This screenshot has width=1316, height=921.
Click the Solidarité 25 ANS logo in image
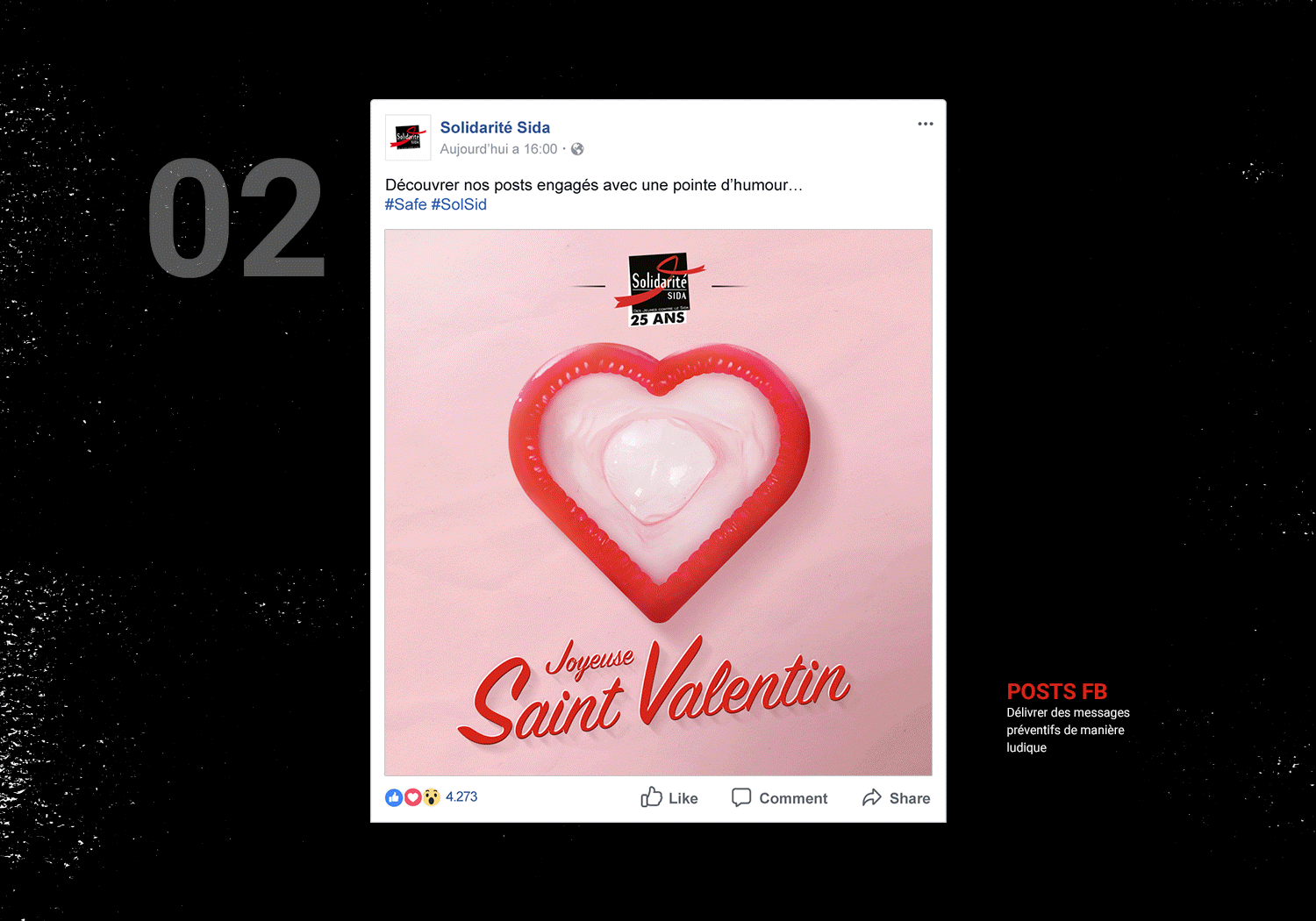[x=659, y=289]
